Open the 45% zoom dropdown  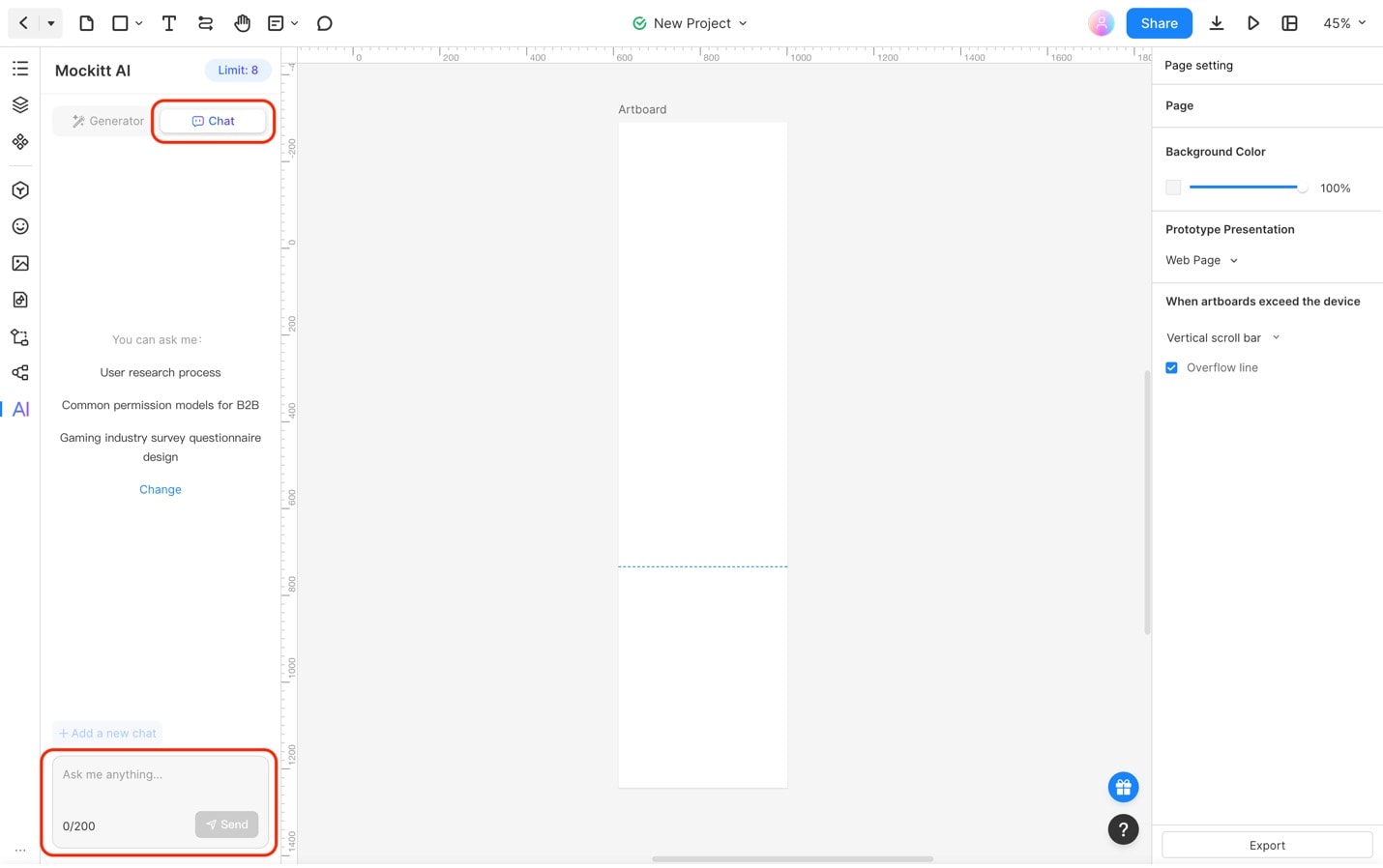click(1344, 23)
